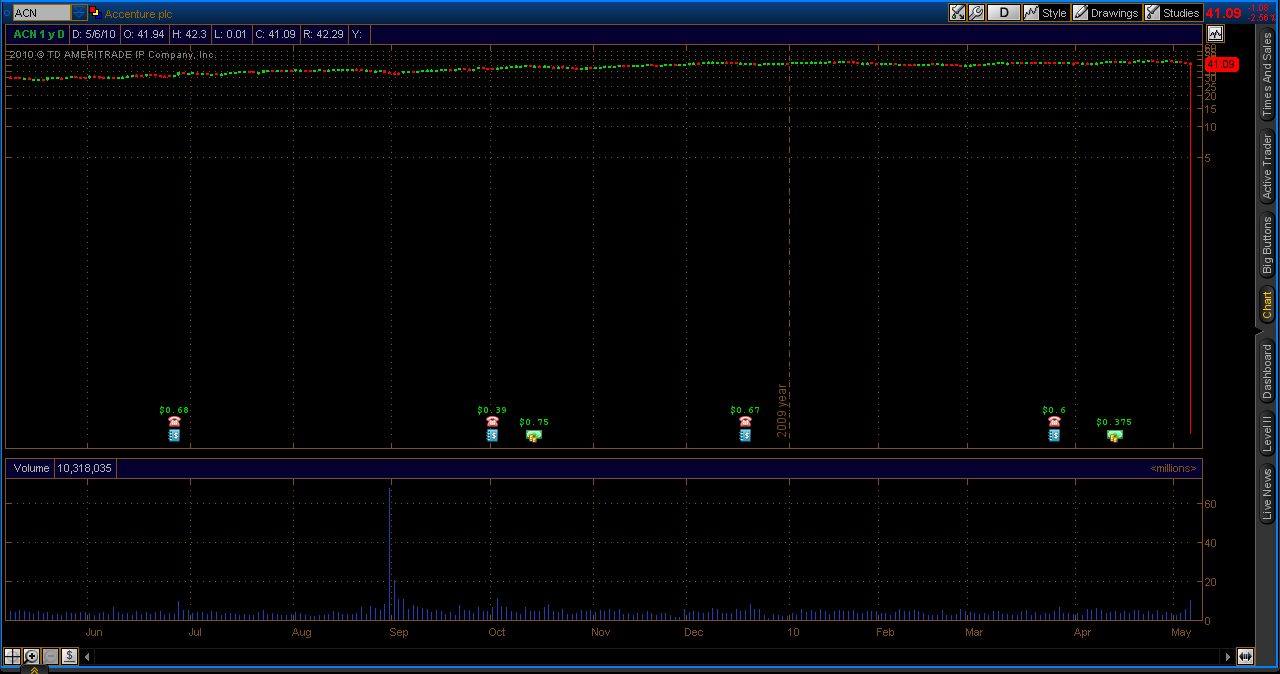The image size is (1280, 674).
Task: Click the Sep label on time axis
Action: (x=398, y=632)
